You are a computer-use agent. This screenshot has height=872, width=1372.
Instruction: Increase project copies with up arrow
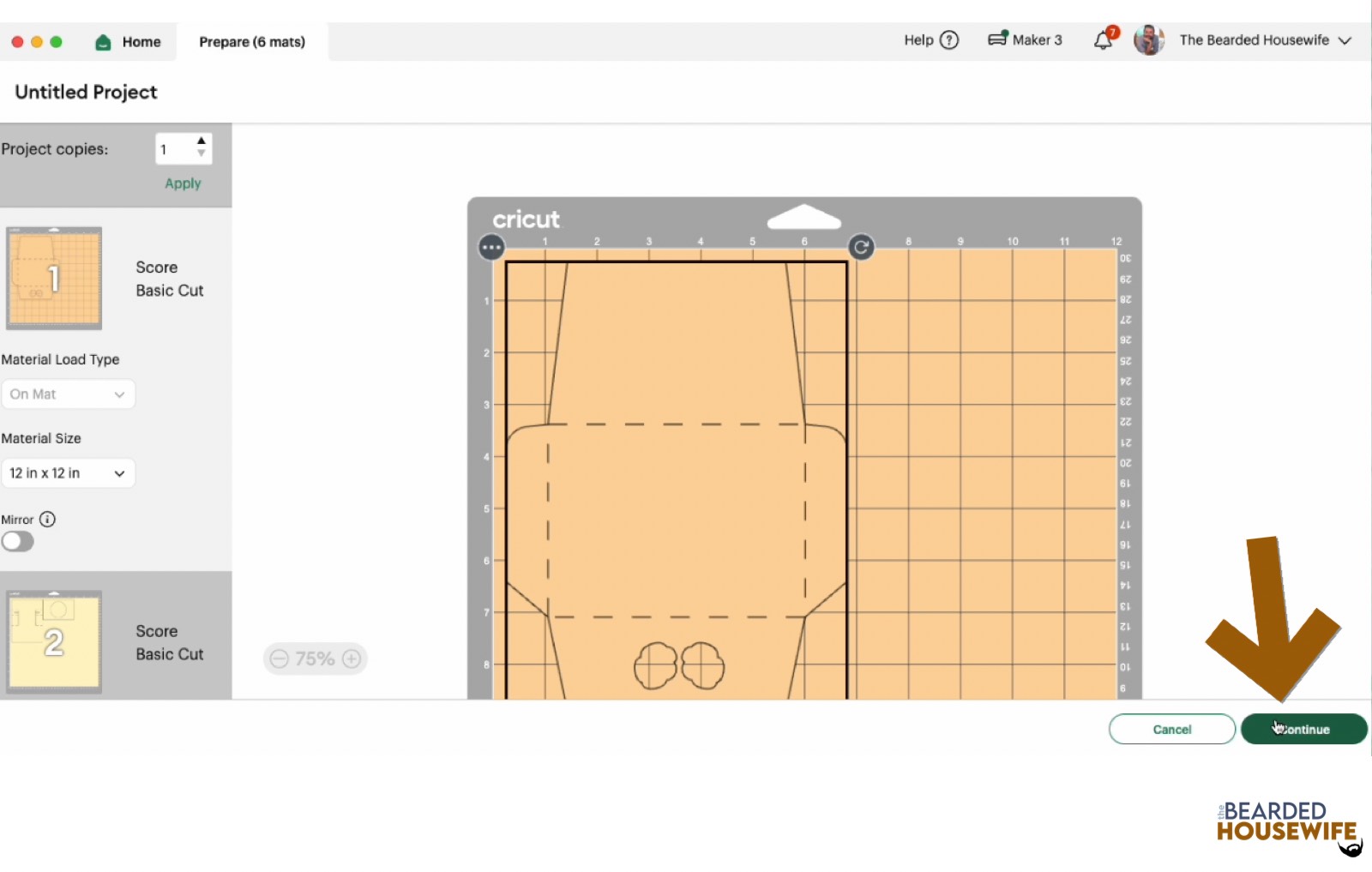[202, 141]
